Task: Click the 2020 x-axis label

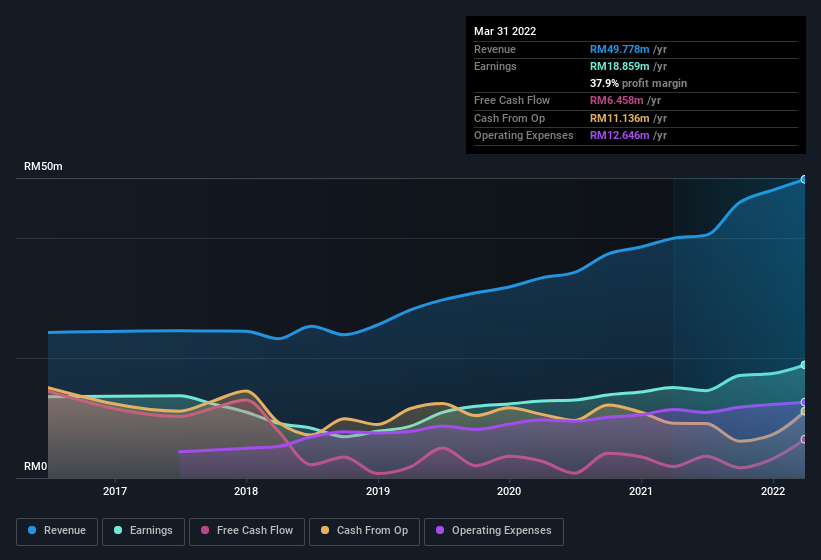Action: [509, 491]
